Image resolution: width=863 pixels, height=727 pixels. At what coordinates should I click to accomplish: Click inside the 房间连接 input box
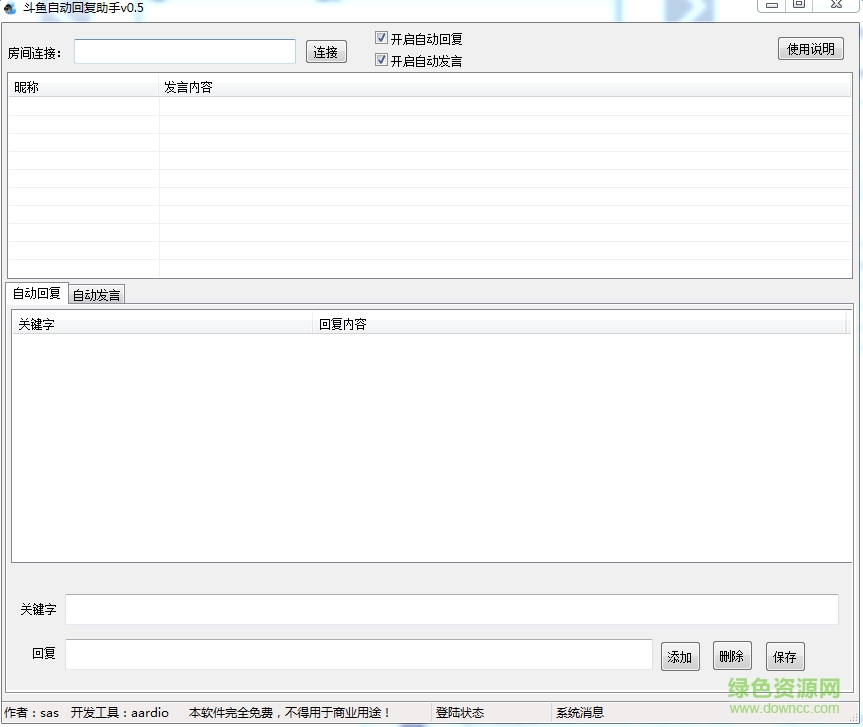[184, 50]
